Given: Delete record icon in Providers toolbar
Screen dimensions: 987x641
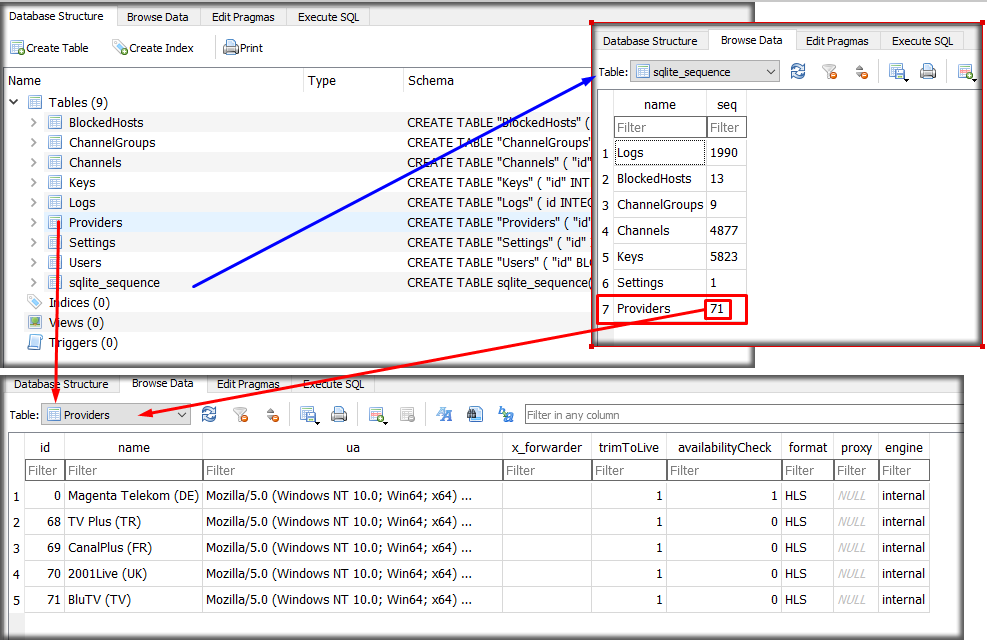Looking at the screenshot, I should tap(407, 414).
